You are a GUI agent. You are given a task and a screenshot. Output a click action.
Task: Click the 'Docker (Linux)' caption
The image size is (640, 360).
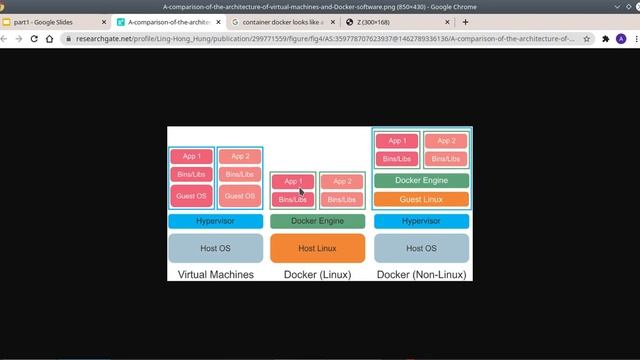(318, 274)
